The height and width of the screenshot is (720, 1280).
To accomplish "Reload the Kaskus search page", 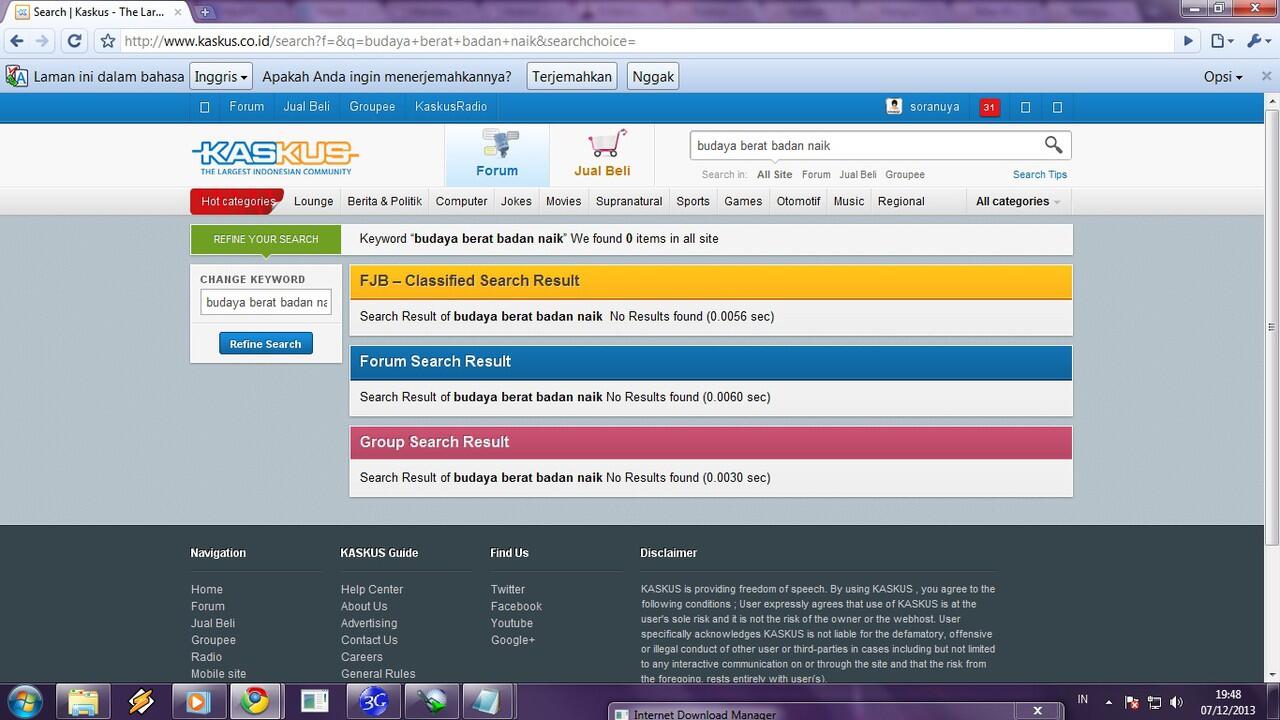I will point(74,41).
